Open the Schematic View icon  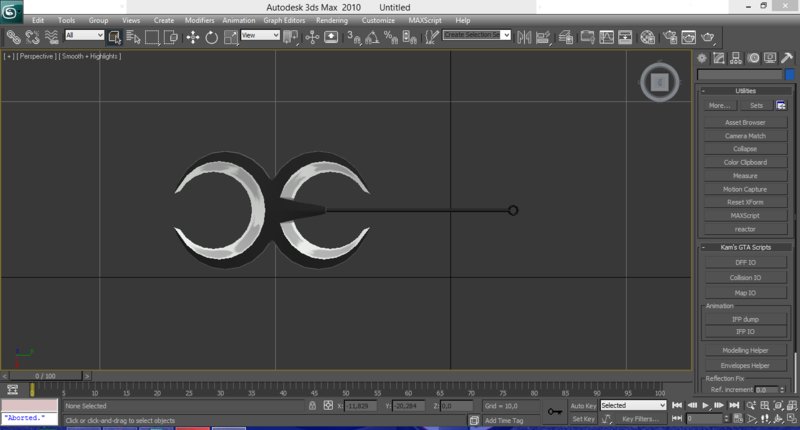(625, 37)
